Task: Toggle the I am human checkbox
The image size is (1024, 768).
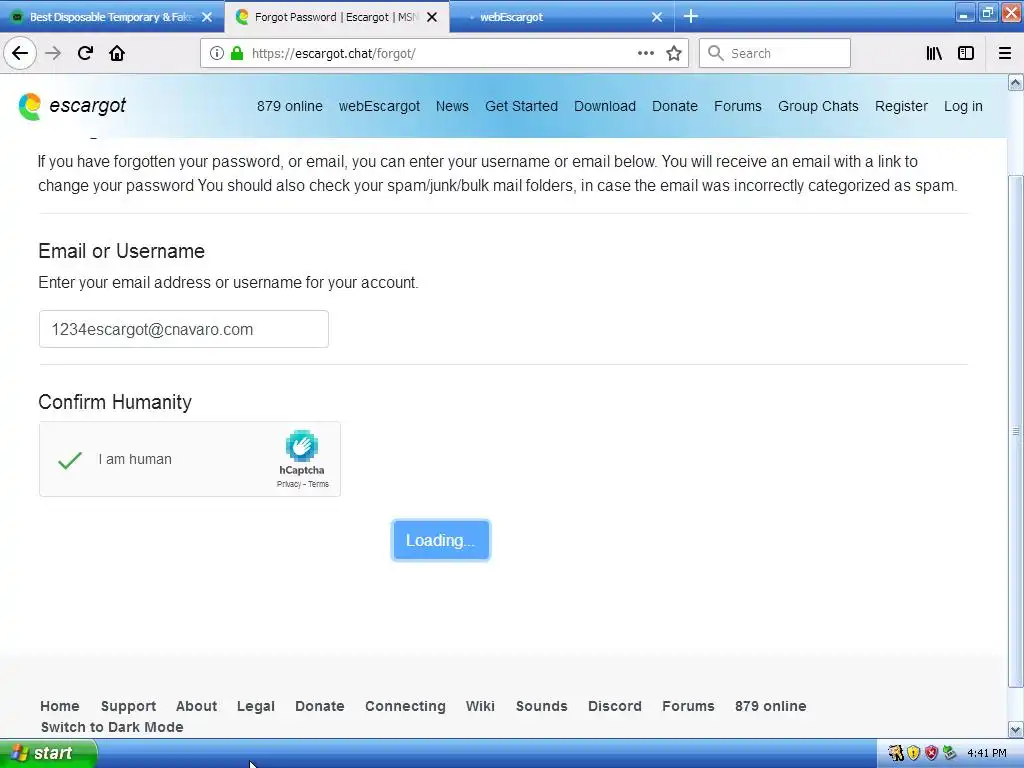Action: pos(70,460)
